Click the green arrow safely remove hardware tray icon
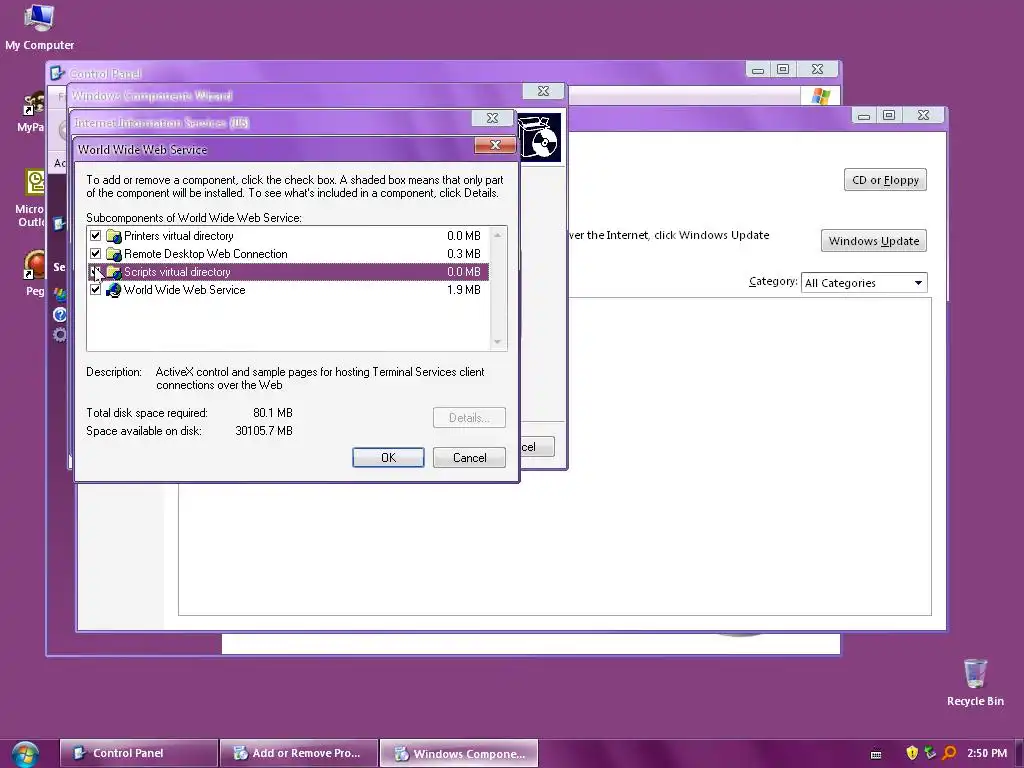This screenshot has width=1024, height=768. click(x=930, y=753)
